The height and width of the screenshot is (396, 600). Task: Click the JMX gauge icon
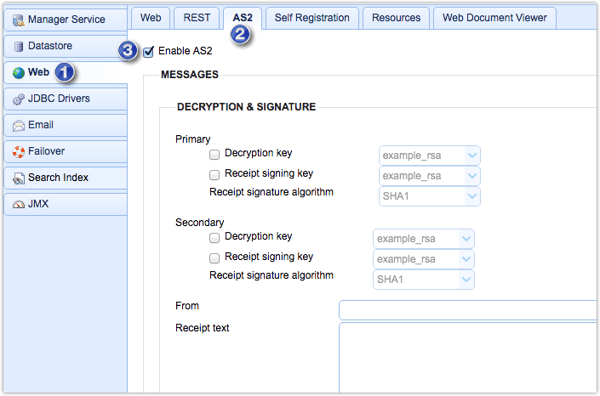point(18,205)
